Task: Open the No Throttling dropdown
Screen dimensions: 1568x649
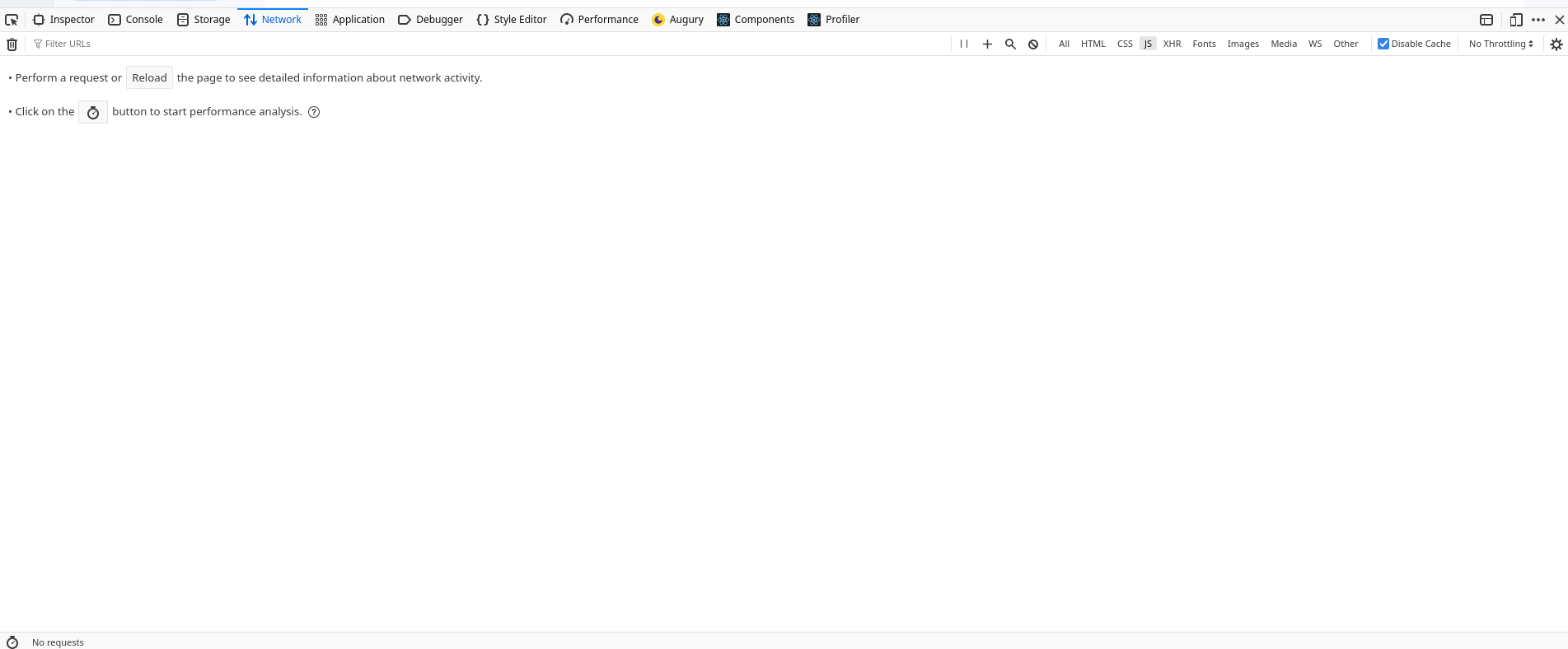Action: (1500, 44)
